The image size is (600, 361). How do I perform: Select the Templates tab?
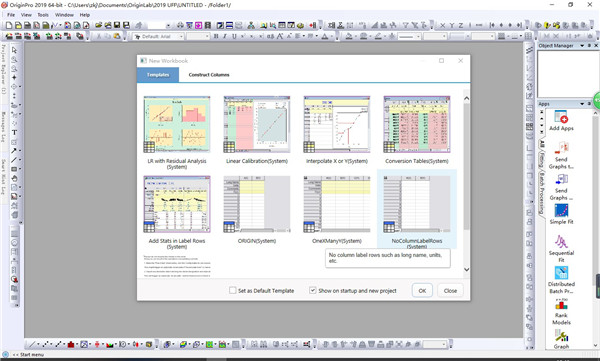point(158,75)
